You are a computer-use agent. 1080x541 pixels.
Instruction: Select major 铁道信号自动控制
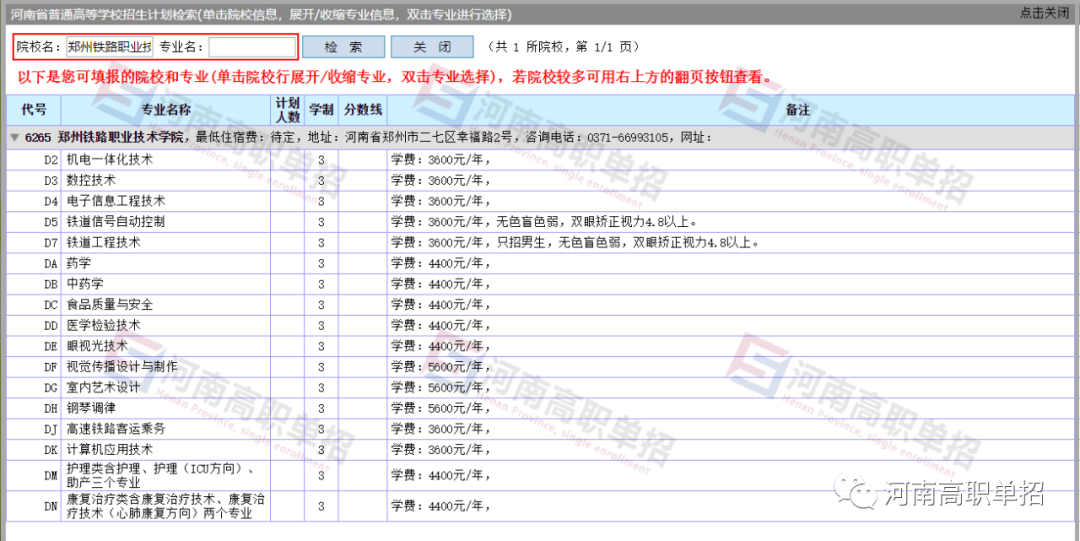coord(116,222)
